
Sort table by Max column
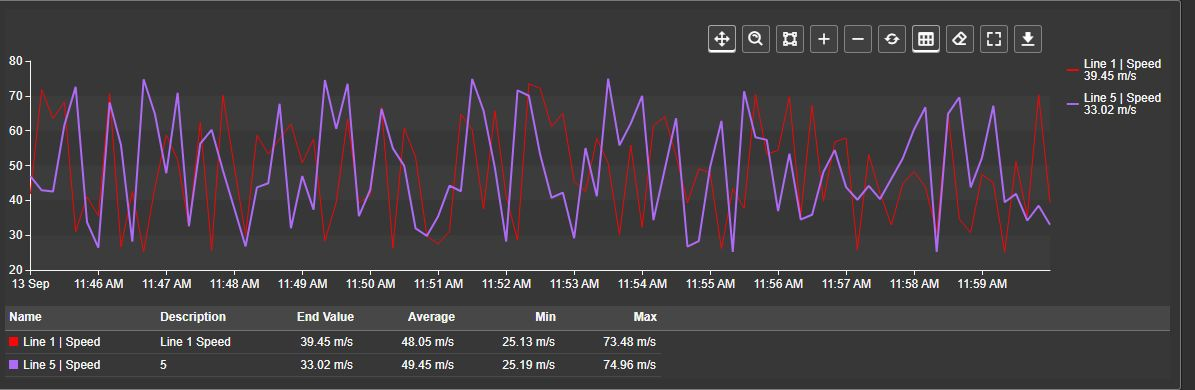point(645,317)
